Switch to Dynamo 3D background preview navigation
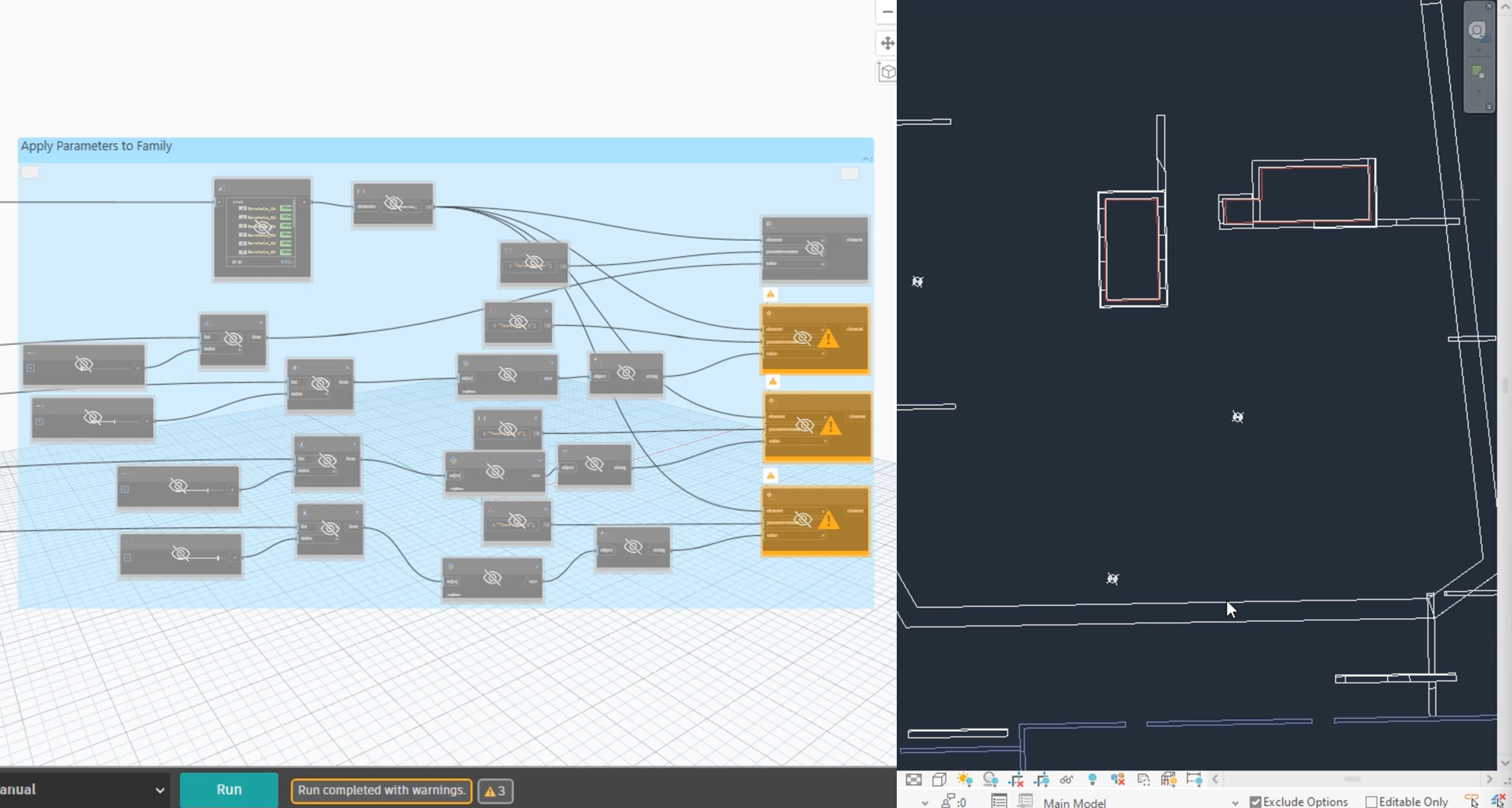This screenshot has width=1512, height=808. click(887, 72)
